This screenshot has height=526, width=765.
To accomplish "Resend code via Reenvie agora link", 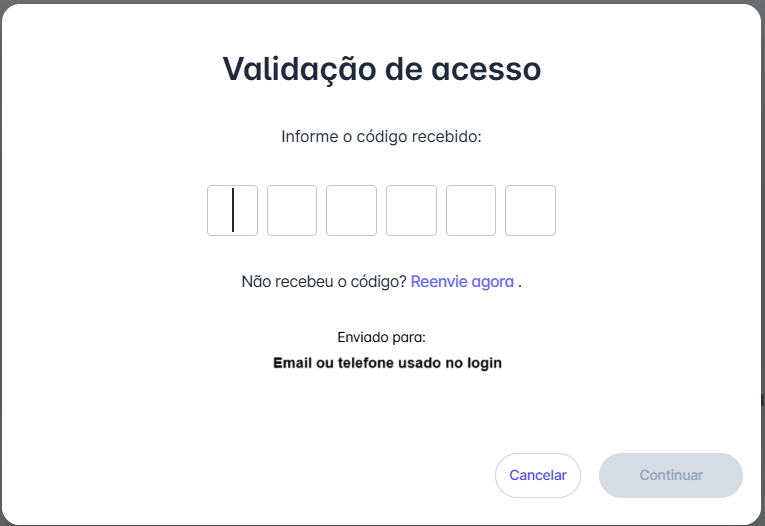I will (x=462, y=282).
